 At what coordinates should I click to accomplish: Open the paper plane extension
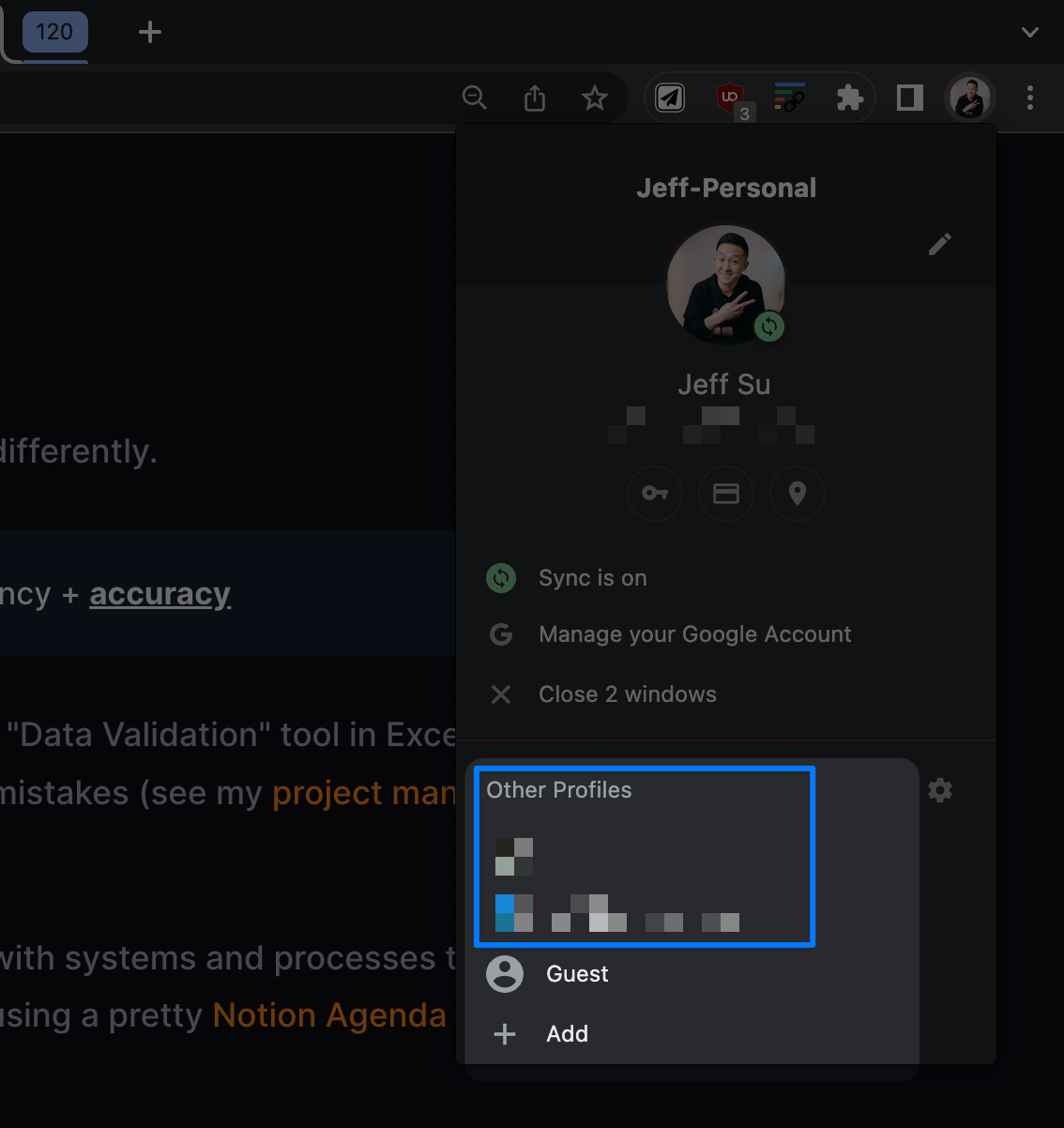pos(670,98)
